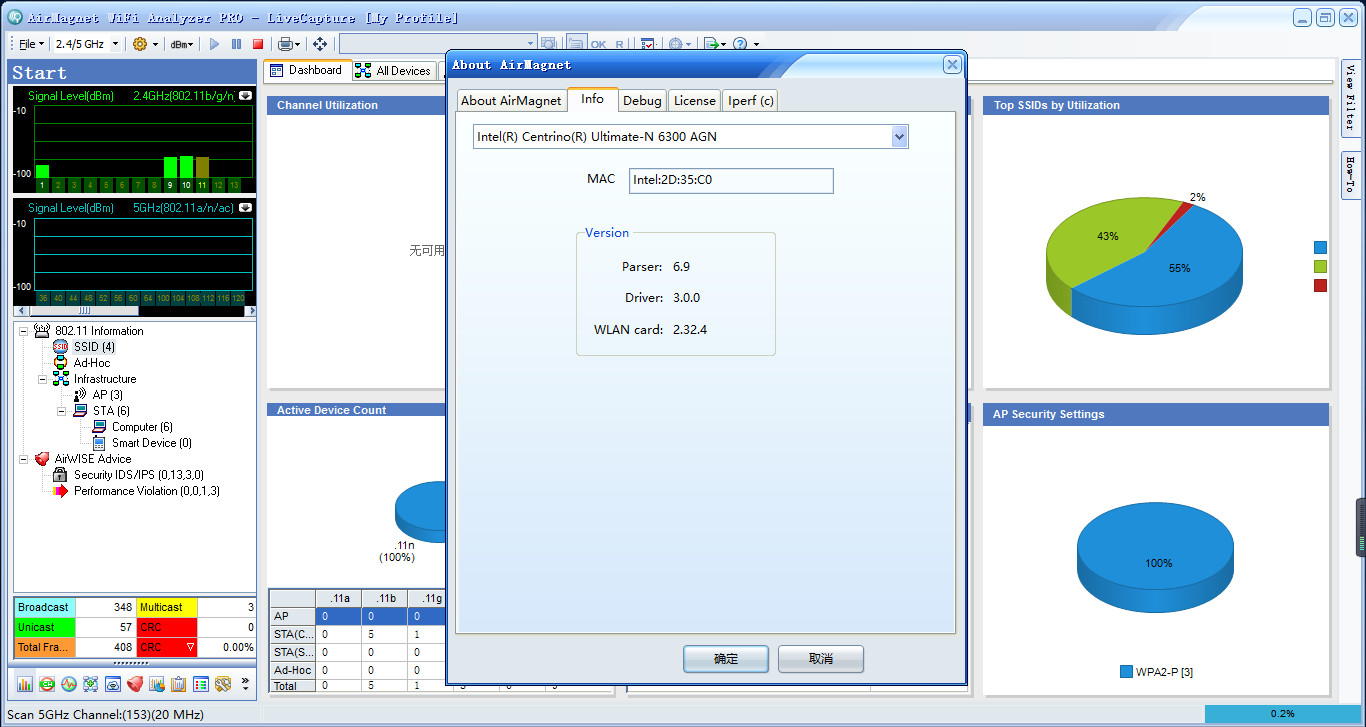Switch to the About AirMagnet tab
The width and height of the screenshot is (1366, 727).
(511, 100)
